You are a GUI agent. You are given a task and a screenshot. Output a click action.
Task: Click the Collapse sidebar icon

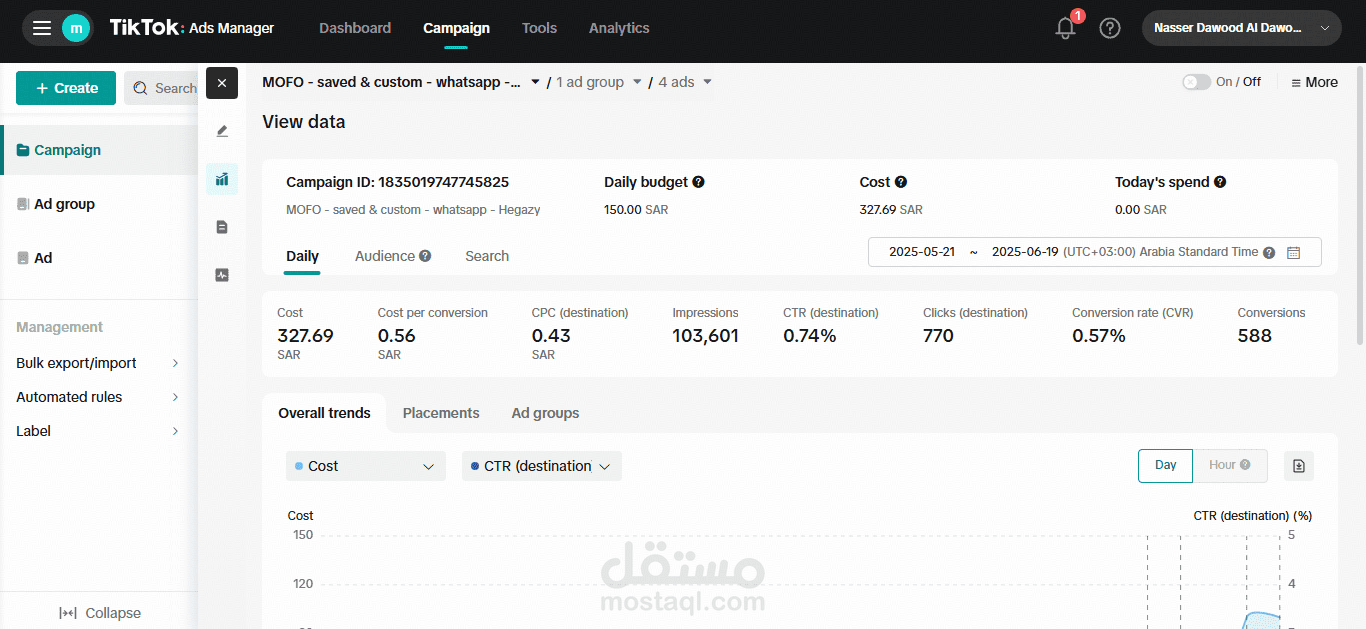pyautogui.click(x=68, y=613)
